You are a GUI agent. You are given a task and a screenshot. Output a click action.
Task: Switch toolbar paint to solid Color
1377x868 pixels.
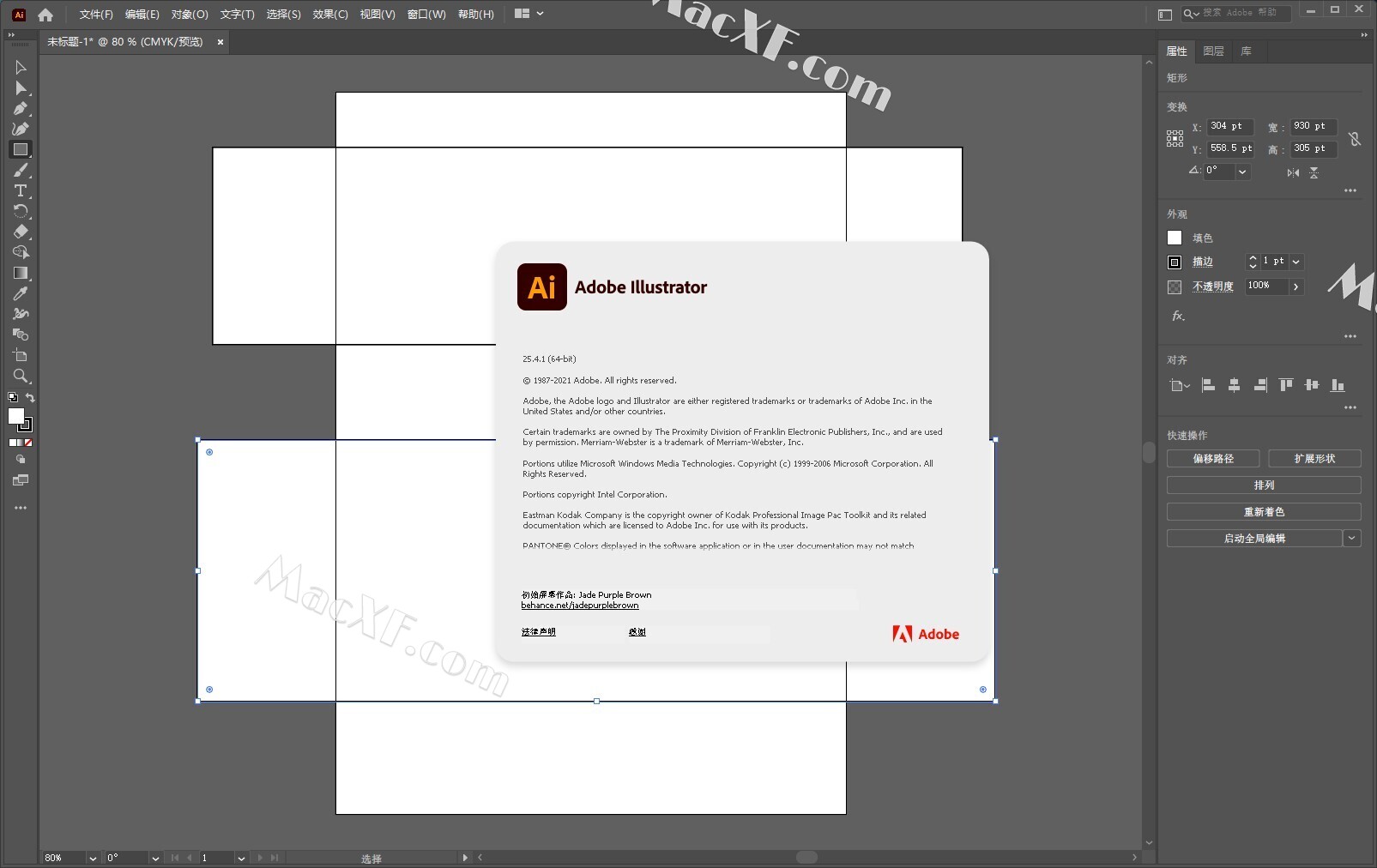(x=13, y=443)
